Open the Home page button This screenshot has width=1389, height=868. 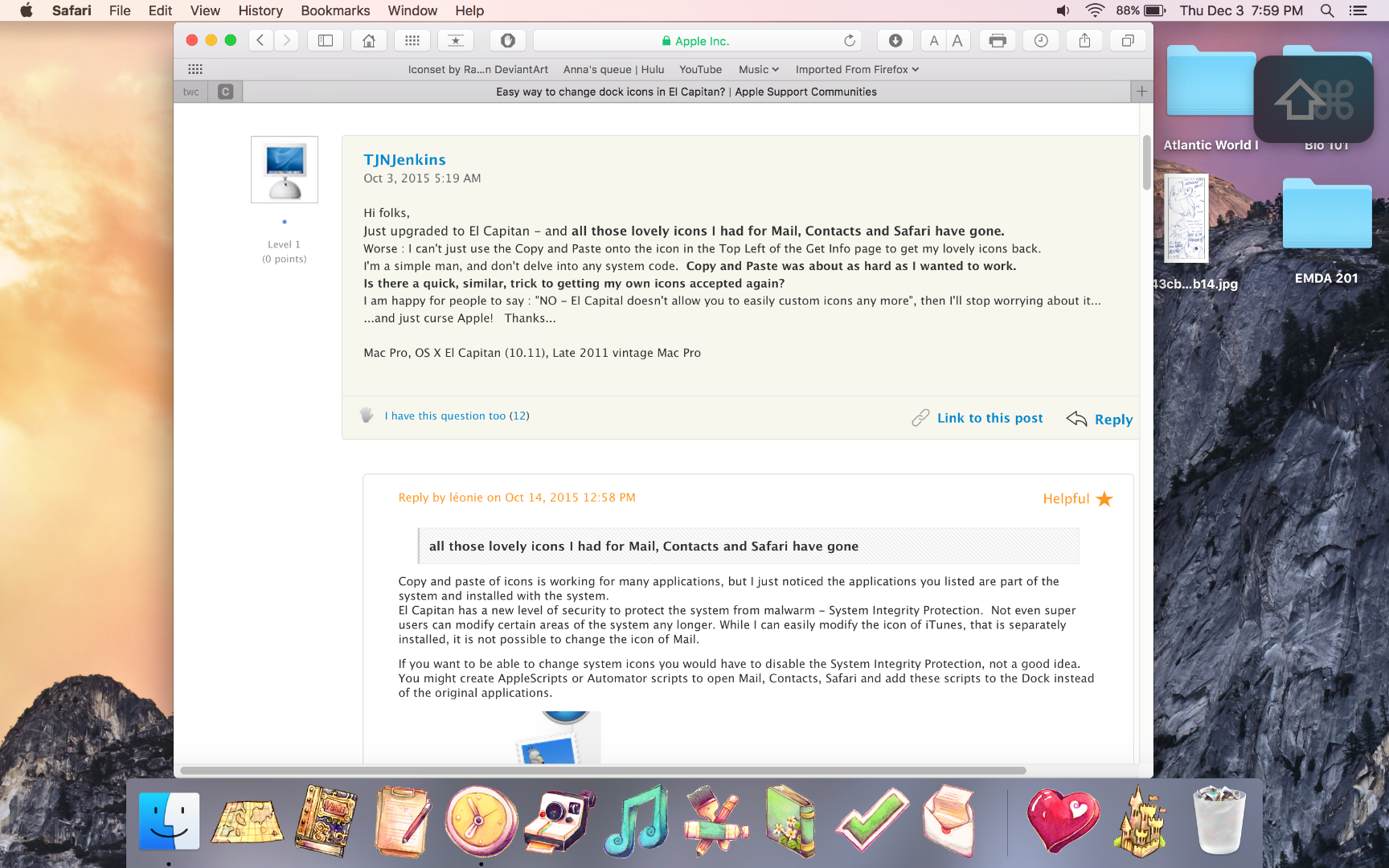[369, 40]
